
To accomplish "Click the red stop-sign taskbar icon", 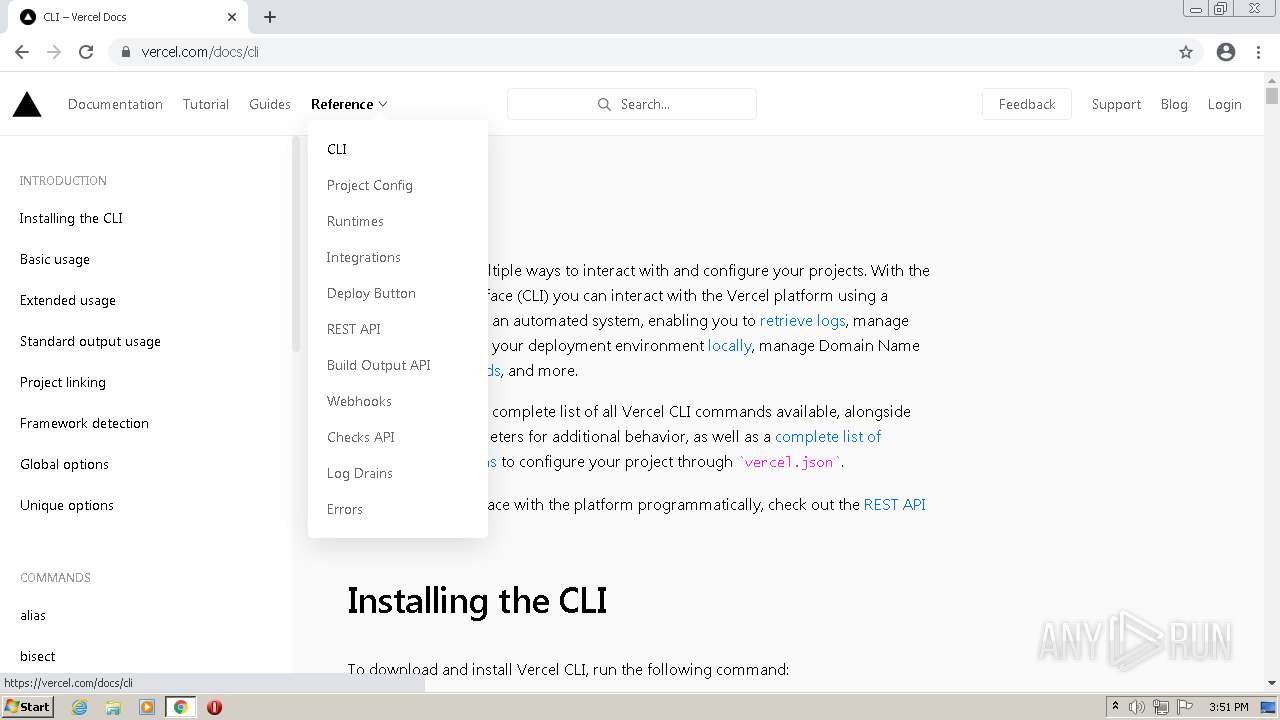I will 214,707.
